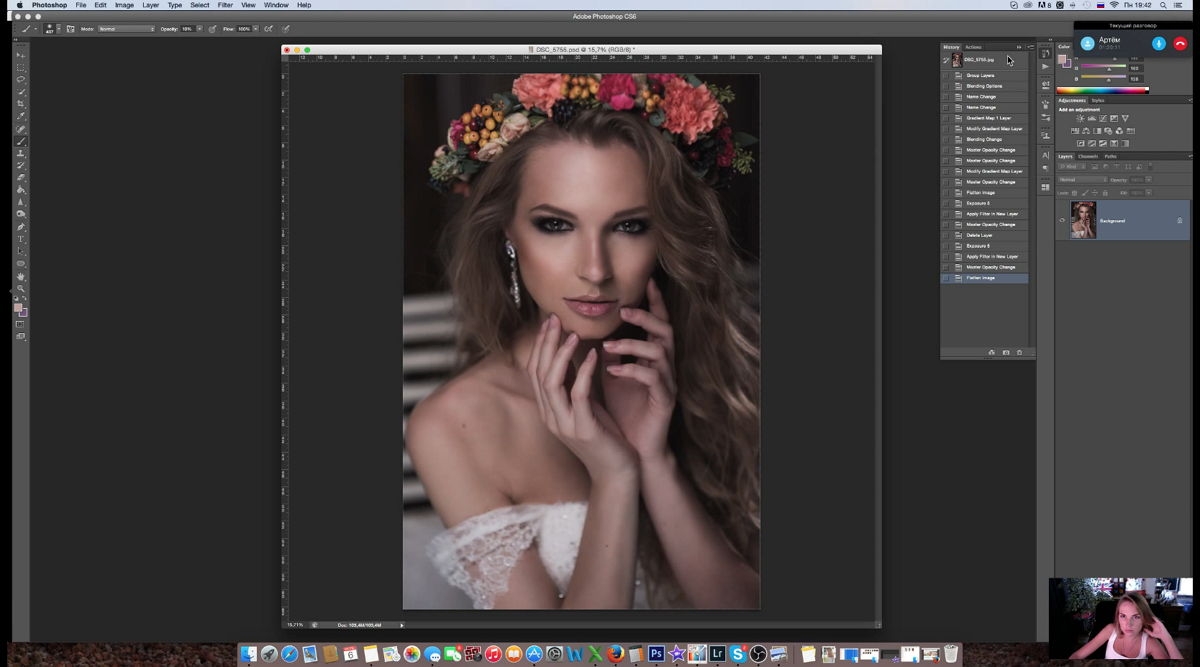The image size is (1200, 667).
Task: Open the layer blend mode dropdown
Action: pos(1082,180)
